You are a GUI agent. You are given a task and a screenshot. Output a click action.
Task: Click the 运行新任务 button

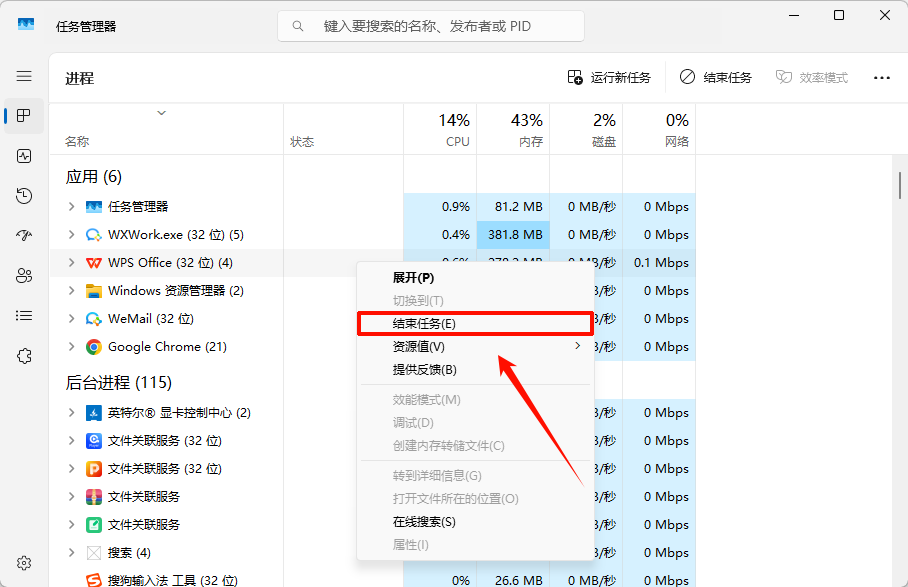pos(611,76)
